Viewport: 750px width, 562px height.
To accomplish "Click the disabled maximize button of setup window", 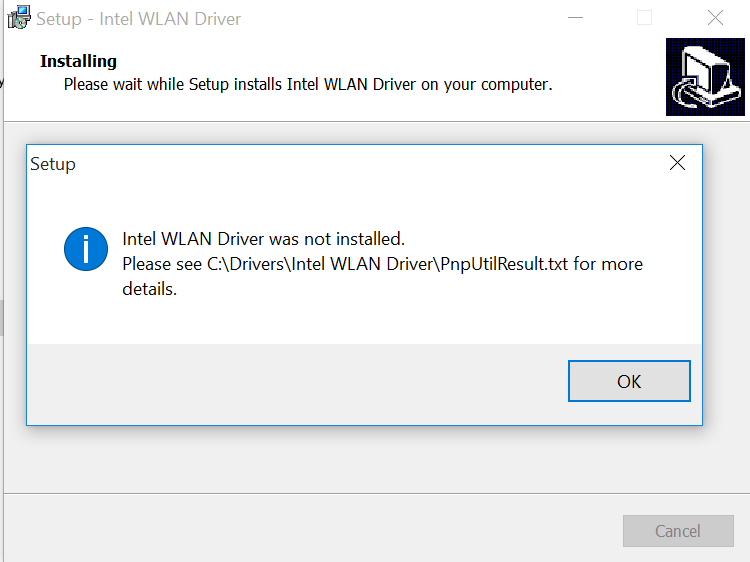I will pos(644,18).
